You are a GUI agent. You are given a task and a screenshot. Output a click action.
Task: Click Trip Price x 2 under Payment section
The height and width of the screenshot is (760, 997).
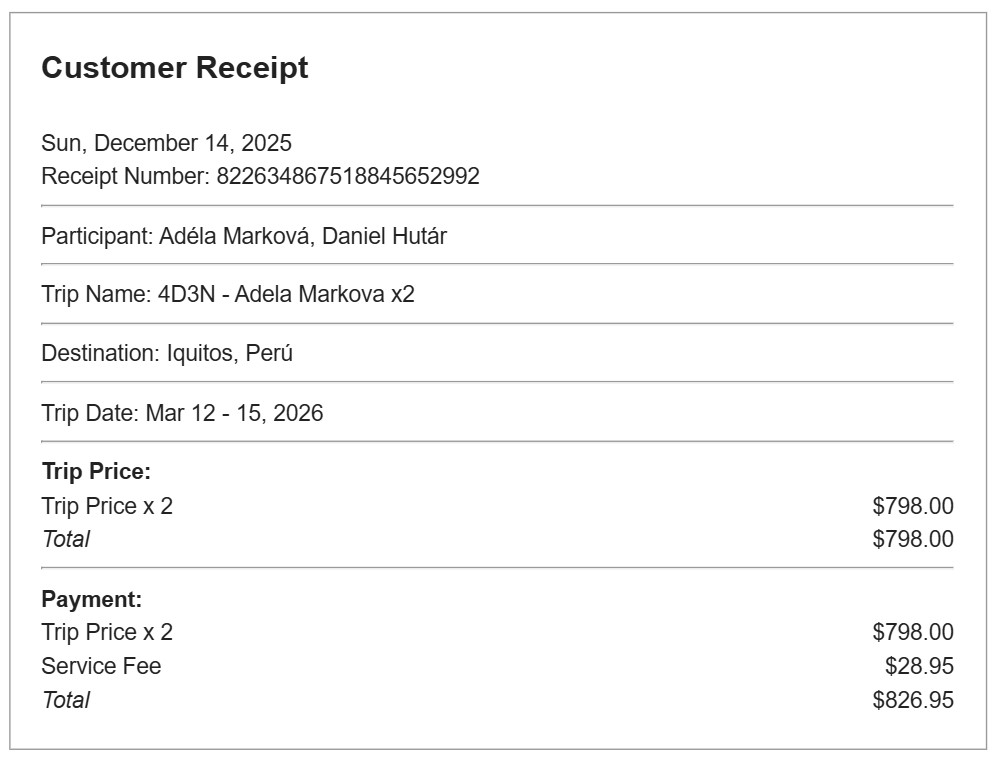pos(107,632)
